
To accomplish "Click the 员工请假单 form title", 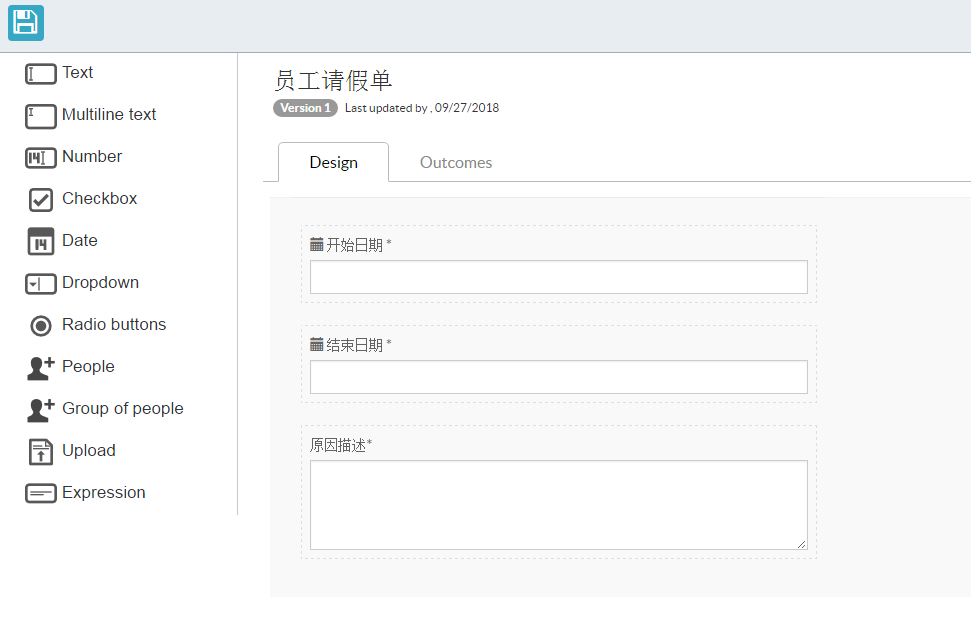I will point(333,80).
